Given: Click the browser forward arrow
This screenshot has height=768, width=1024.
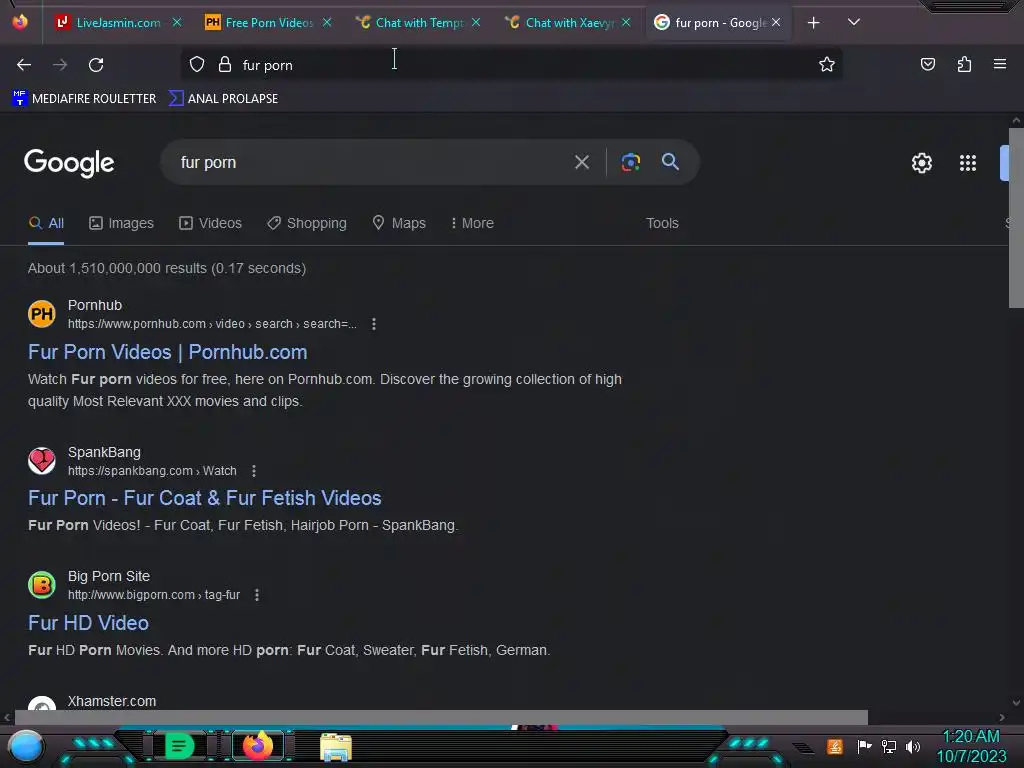Looking at the screenshot, I should pos(60,65).
